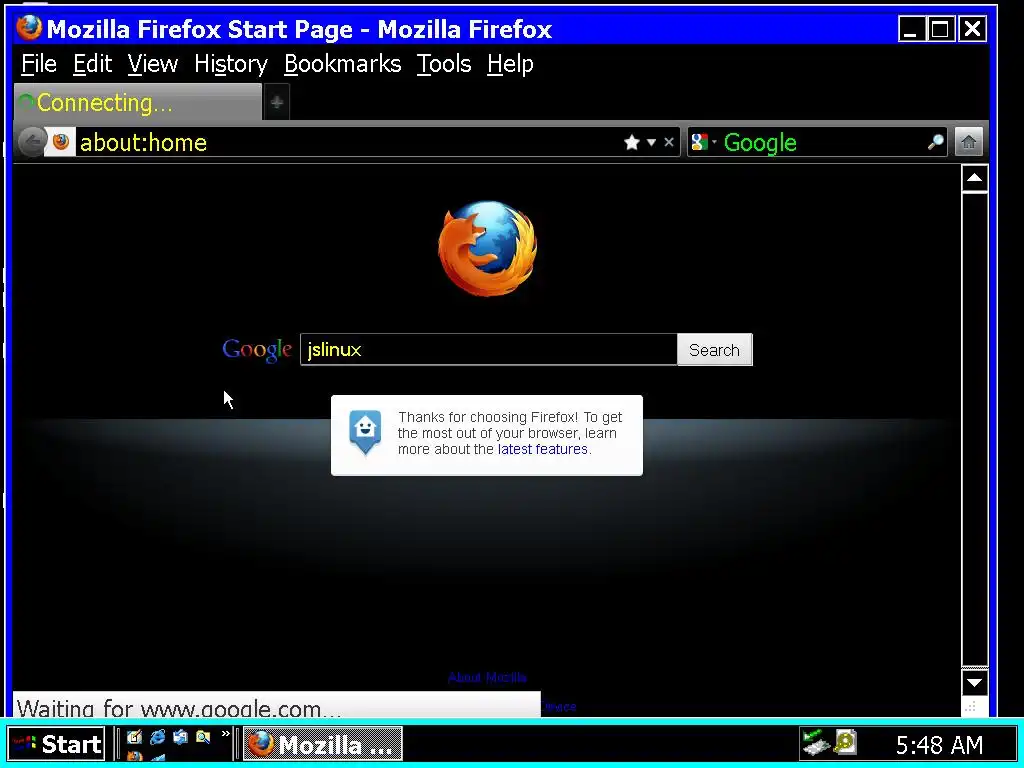The image size is (1024, 768).
Task: Click the Waiting for www.google.com status text
Action: 179,708
